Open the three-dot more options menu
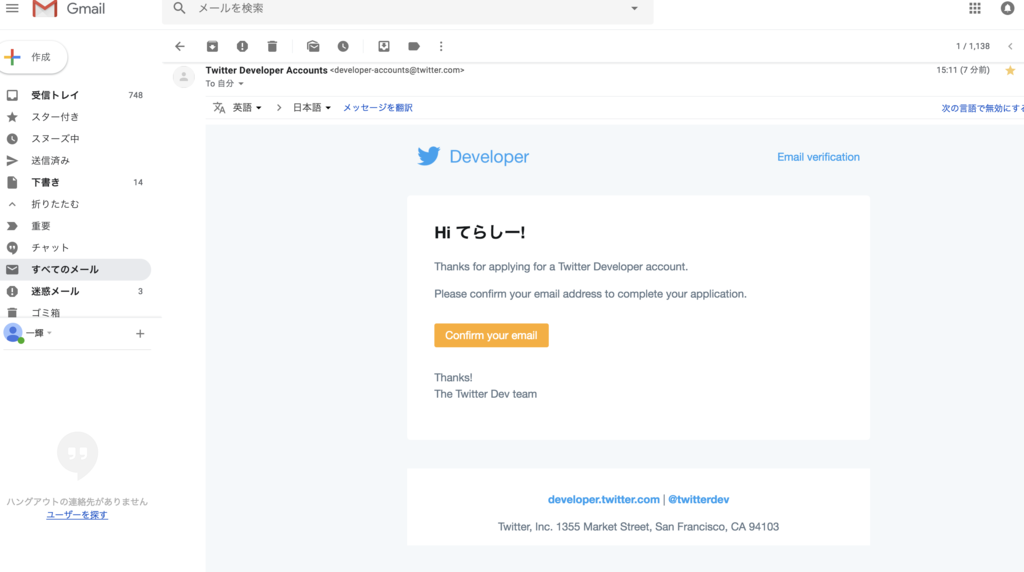 441,46
